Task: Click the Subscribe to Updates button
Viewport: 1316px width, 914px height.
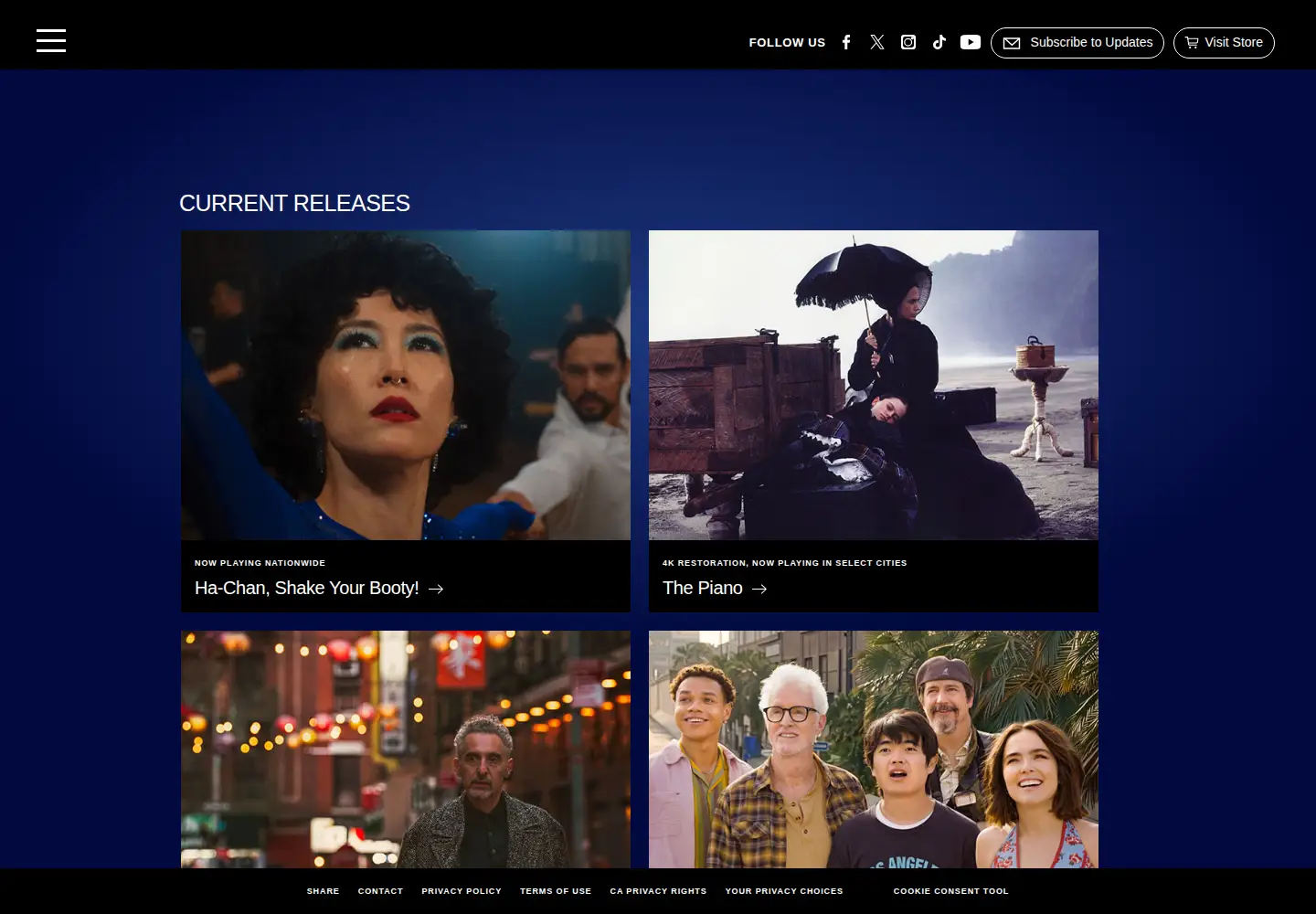Action: point(1077,43)
